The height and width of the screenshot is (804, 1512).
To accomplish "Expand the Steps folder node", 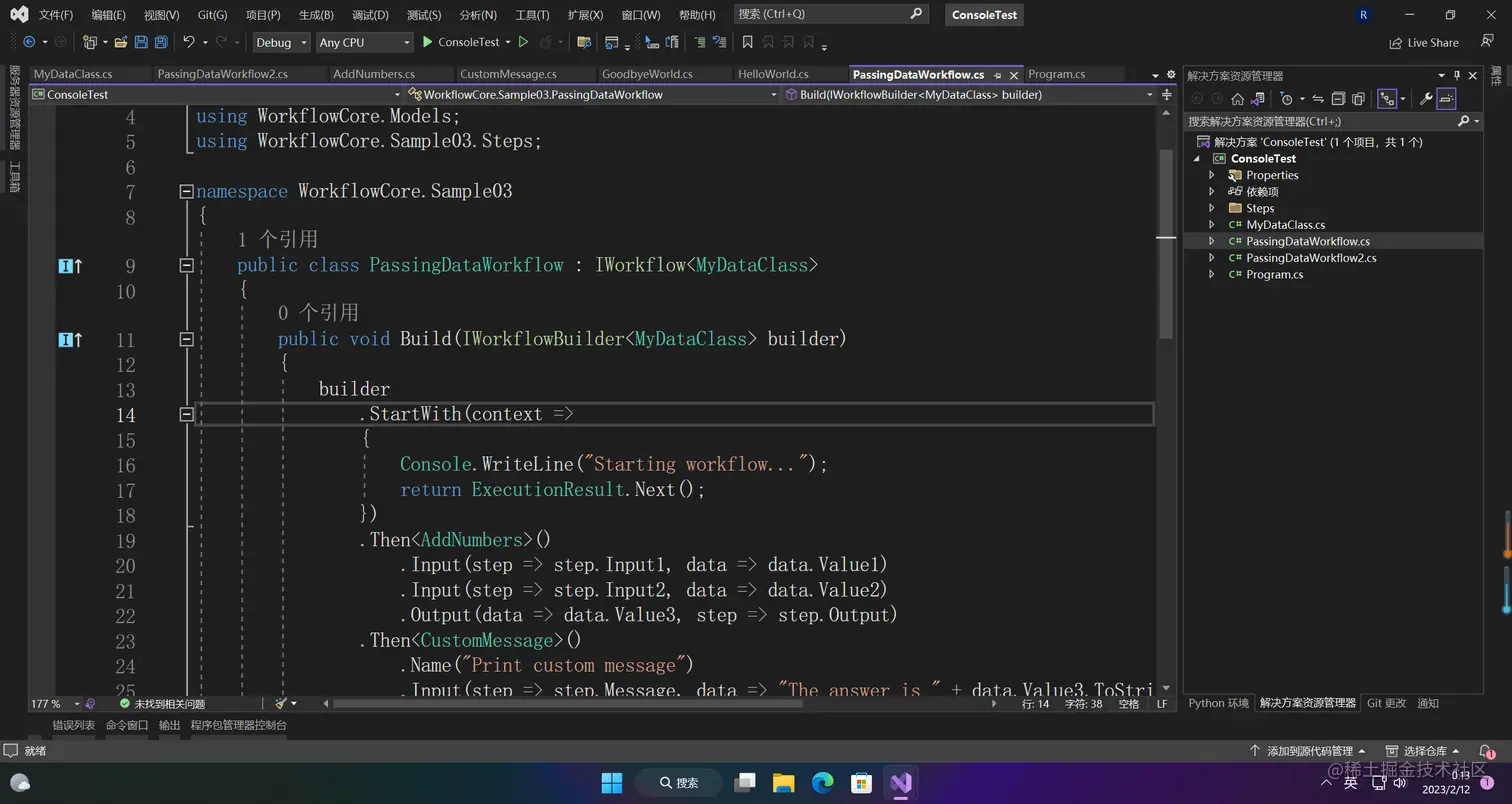I will pyautogui.click(x=1212, y=208).
